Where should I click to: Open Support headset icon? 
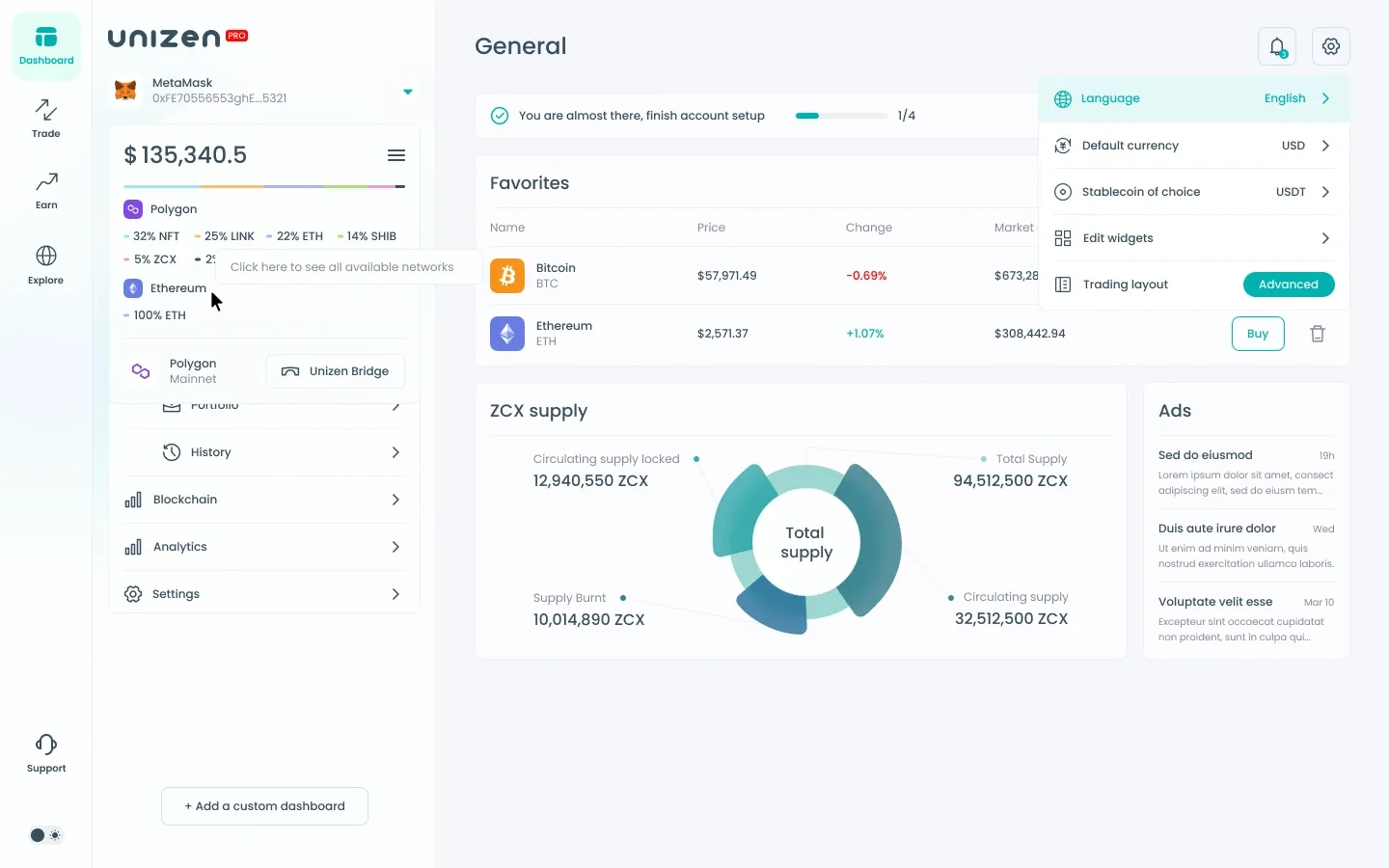[x=46, y=753]
